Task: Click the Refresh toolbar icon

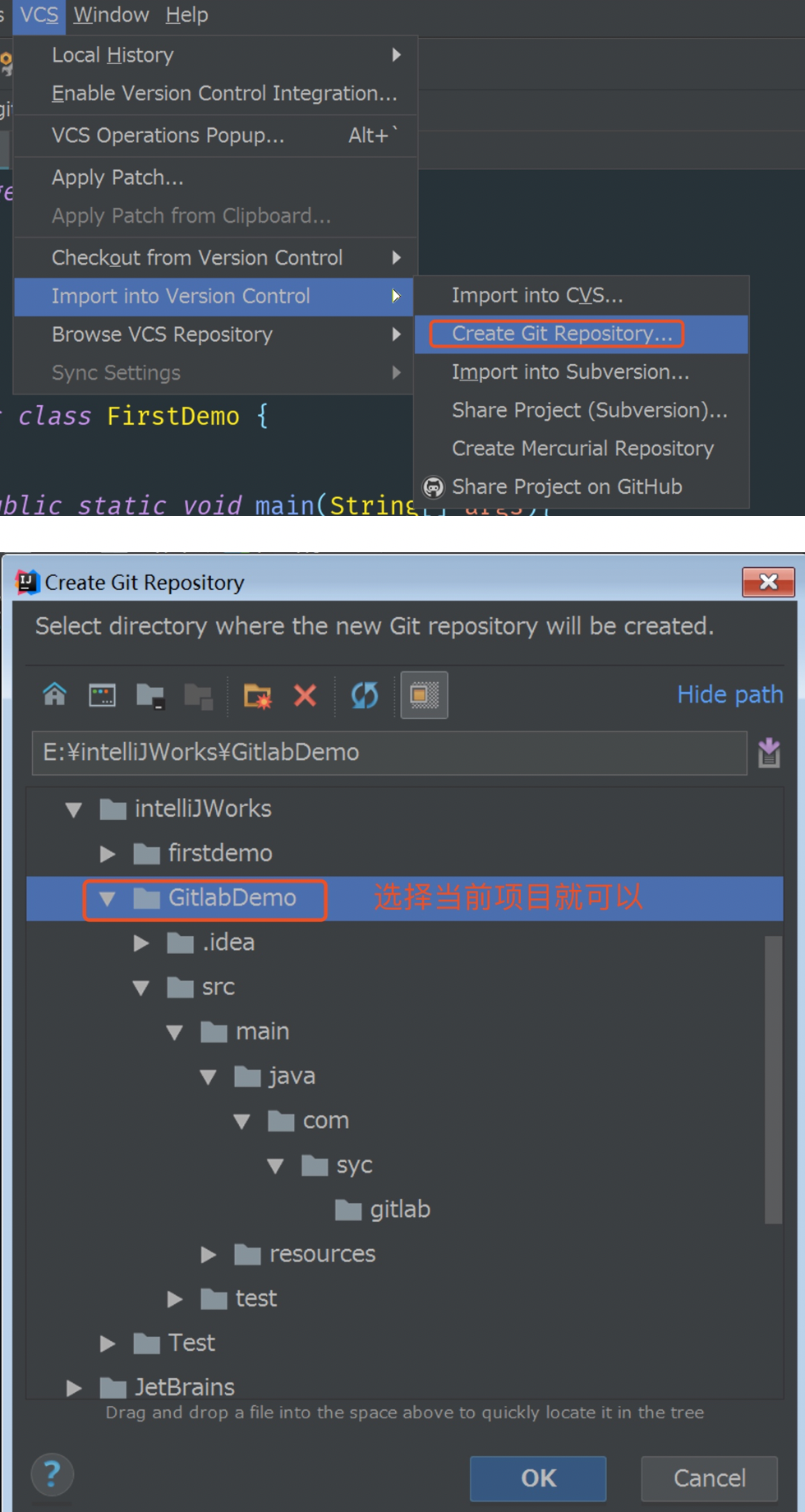Action: [x=365, y=696]
